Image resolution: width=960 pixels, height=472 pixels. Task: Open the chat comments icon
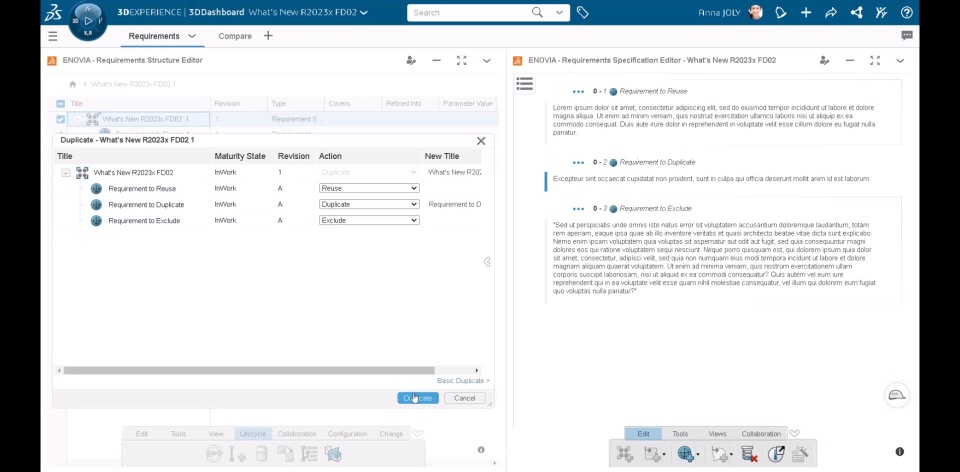coord(907,36)
